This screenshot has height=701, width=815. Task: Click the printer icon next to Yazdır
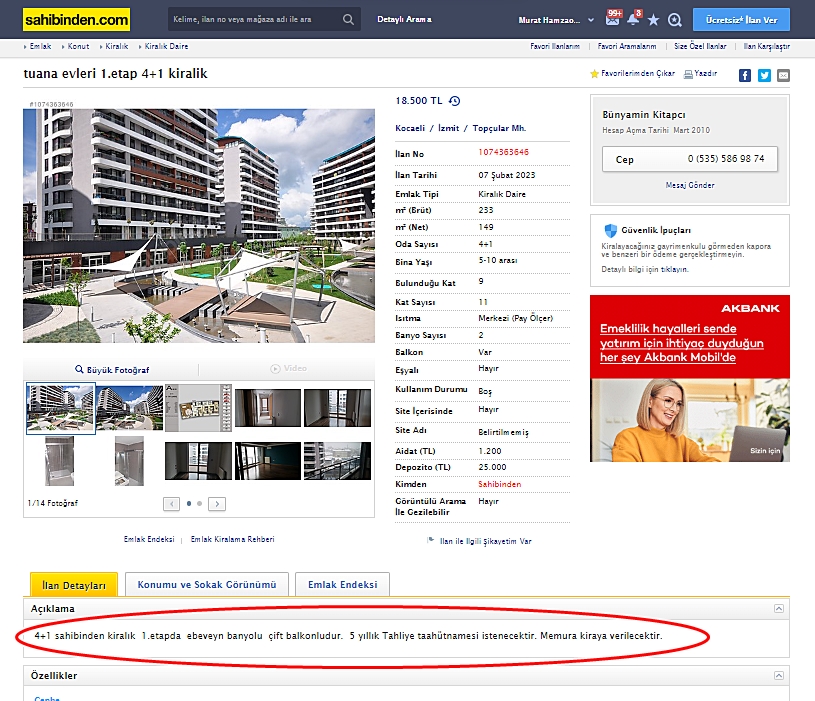(688, 74)
